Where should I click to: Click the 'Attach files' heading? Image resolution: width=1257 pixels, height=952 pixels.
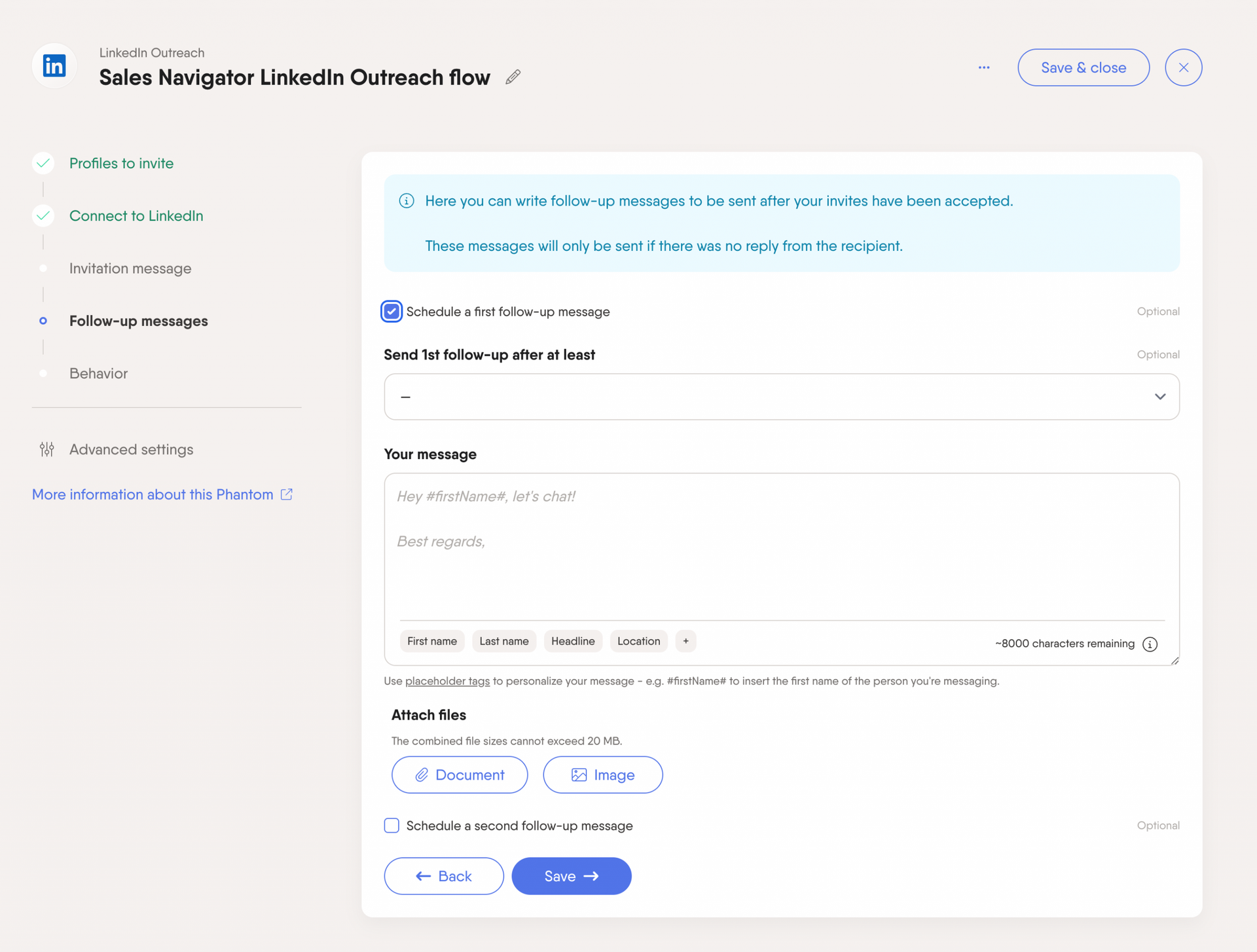pyautogui.click(x=429, y=715)
